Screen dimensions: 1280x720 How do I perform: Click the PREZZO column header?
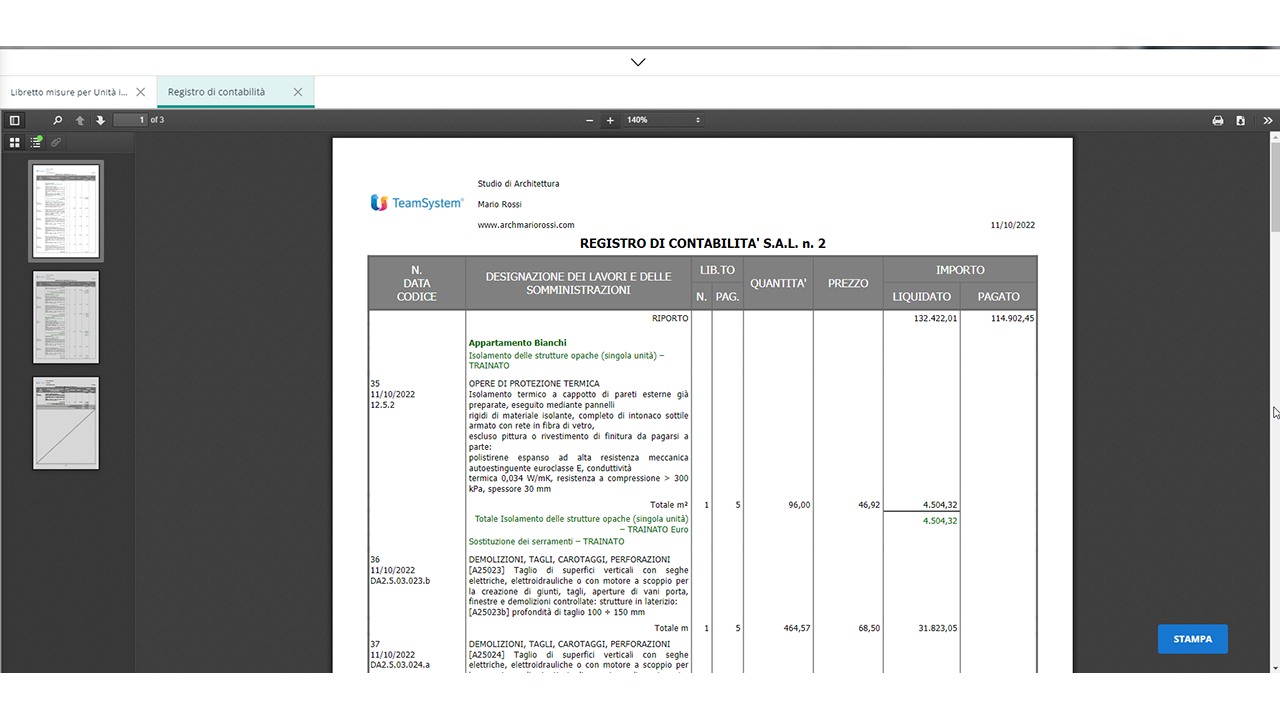(848, 283)
